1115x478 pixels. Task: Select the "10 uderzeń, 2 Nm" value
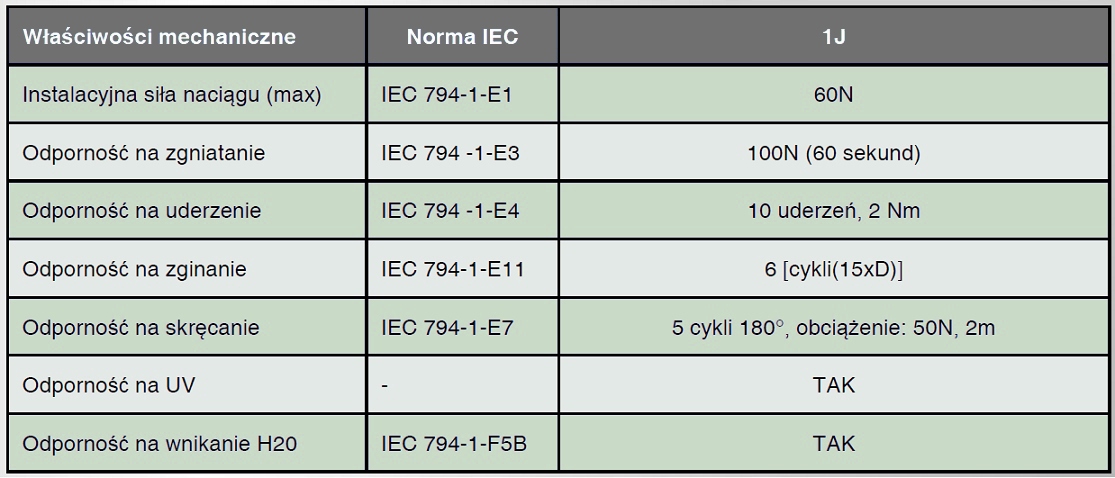pyautogui.click(x=833, y=211)
